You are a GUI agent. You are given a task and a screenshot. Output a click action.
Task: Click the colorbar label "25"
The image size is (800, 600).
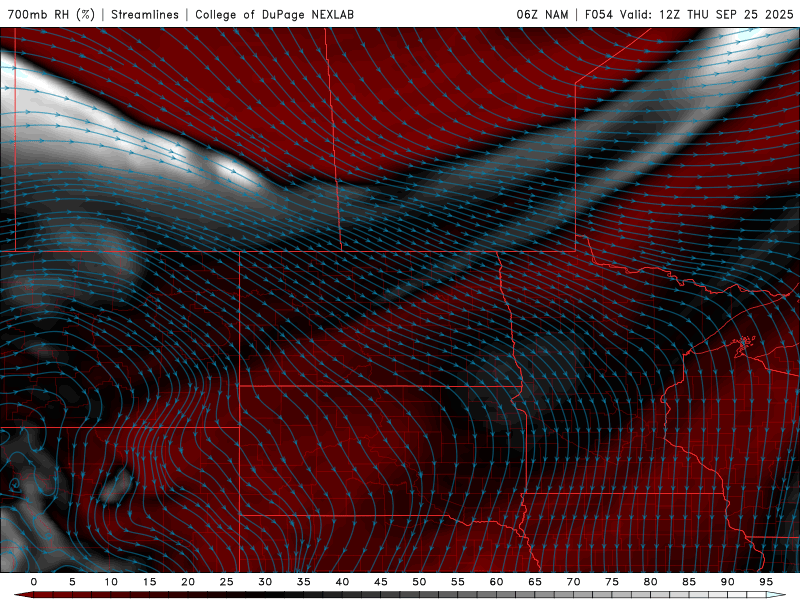pyautogui.click(x=227, y=582)
